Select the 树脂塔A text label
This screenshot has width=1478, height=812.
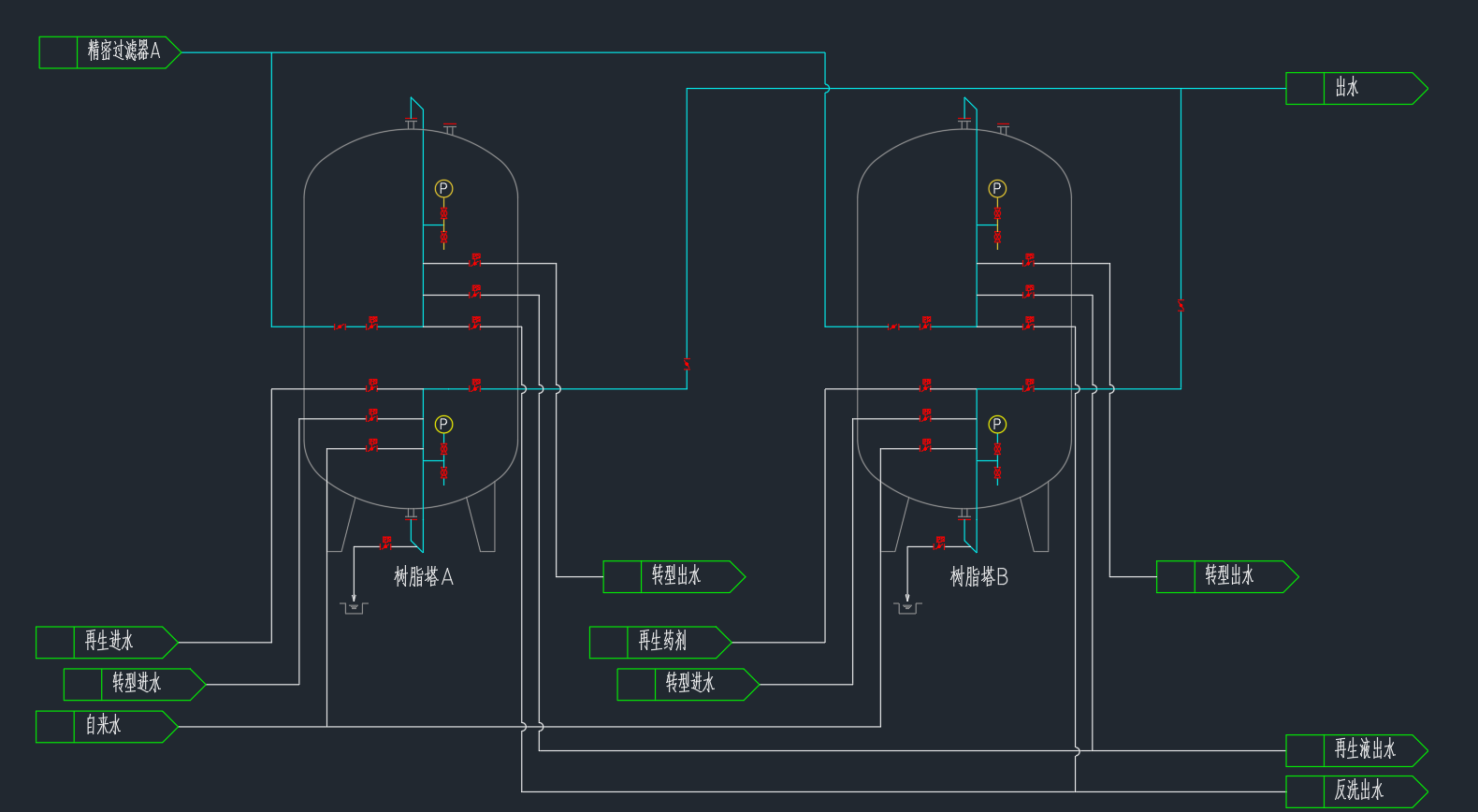pos(424,577)
